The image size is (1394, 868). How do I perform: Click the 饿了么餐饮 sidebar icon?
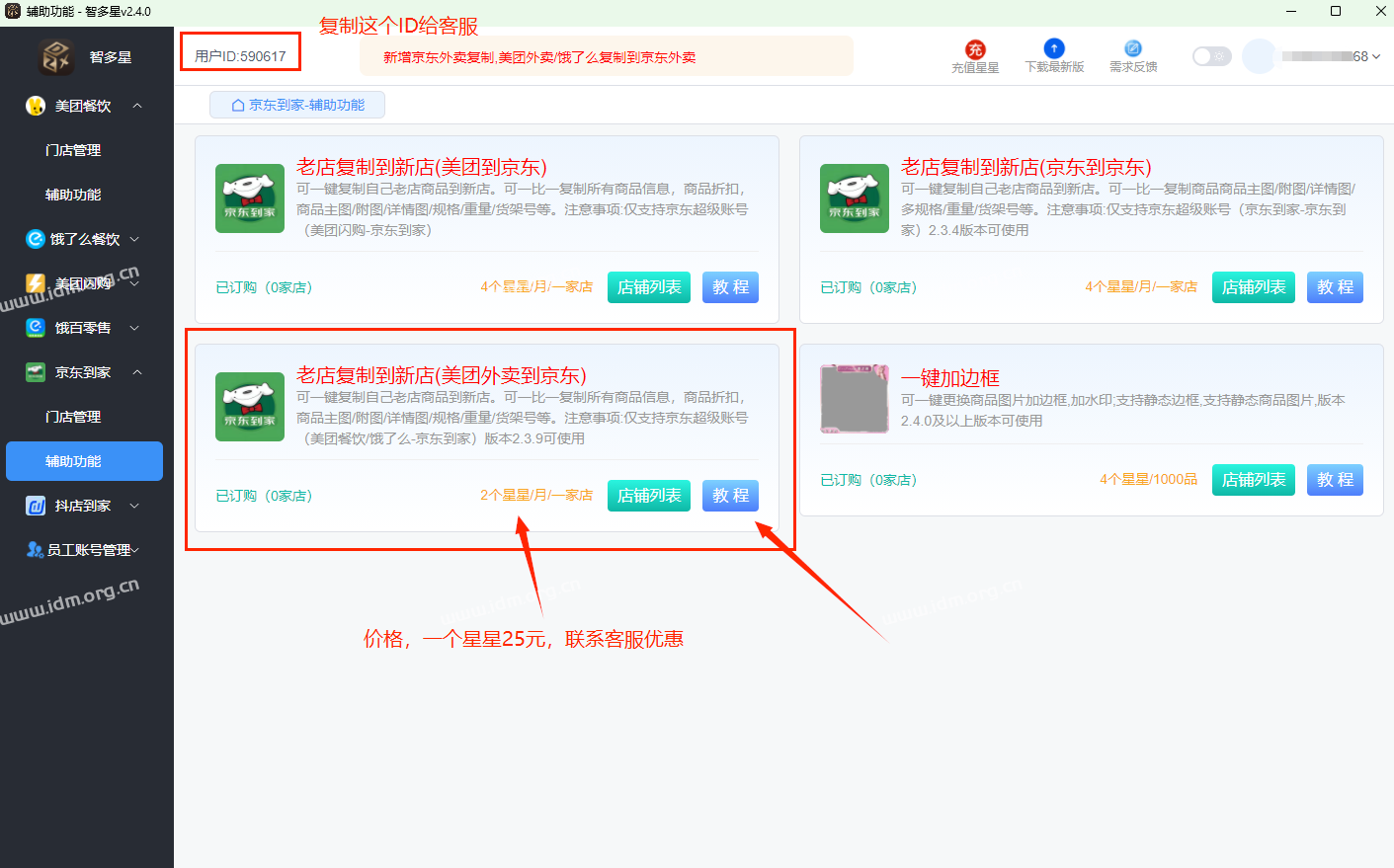tap(36, 239)
